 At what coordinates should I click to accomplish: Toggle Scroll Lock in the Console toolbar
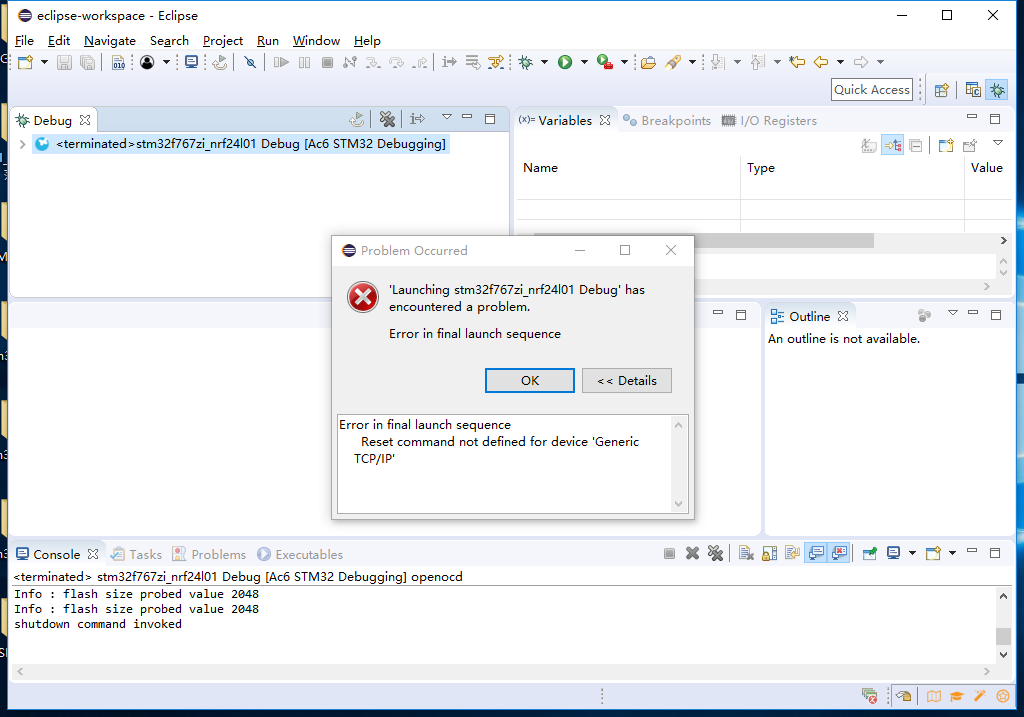coord(769,553)
